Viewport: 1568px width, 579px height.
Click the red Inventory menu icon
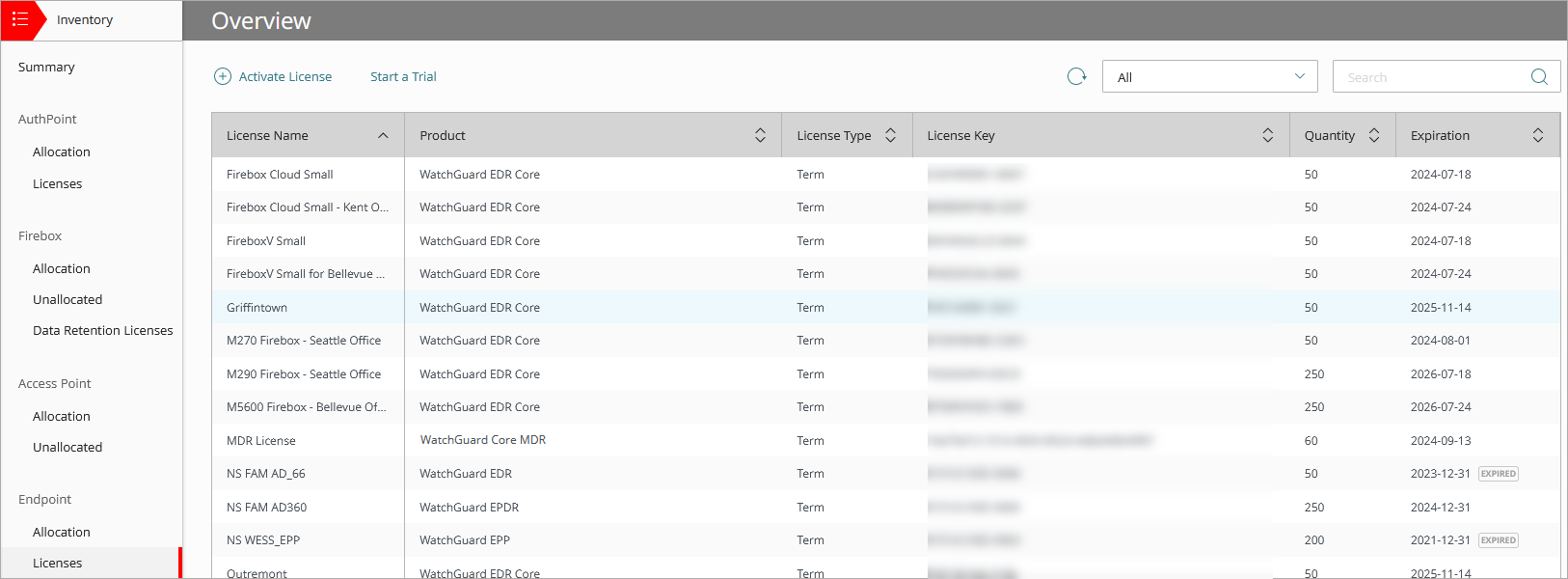[19, 19]
